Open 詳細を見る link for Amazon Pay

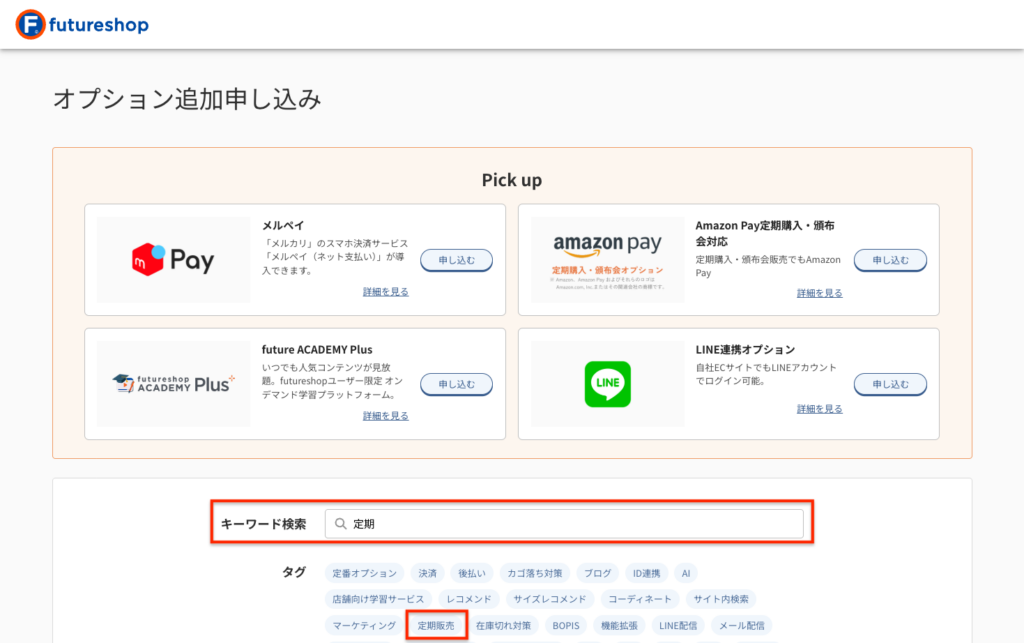click(819, 293)
